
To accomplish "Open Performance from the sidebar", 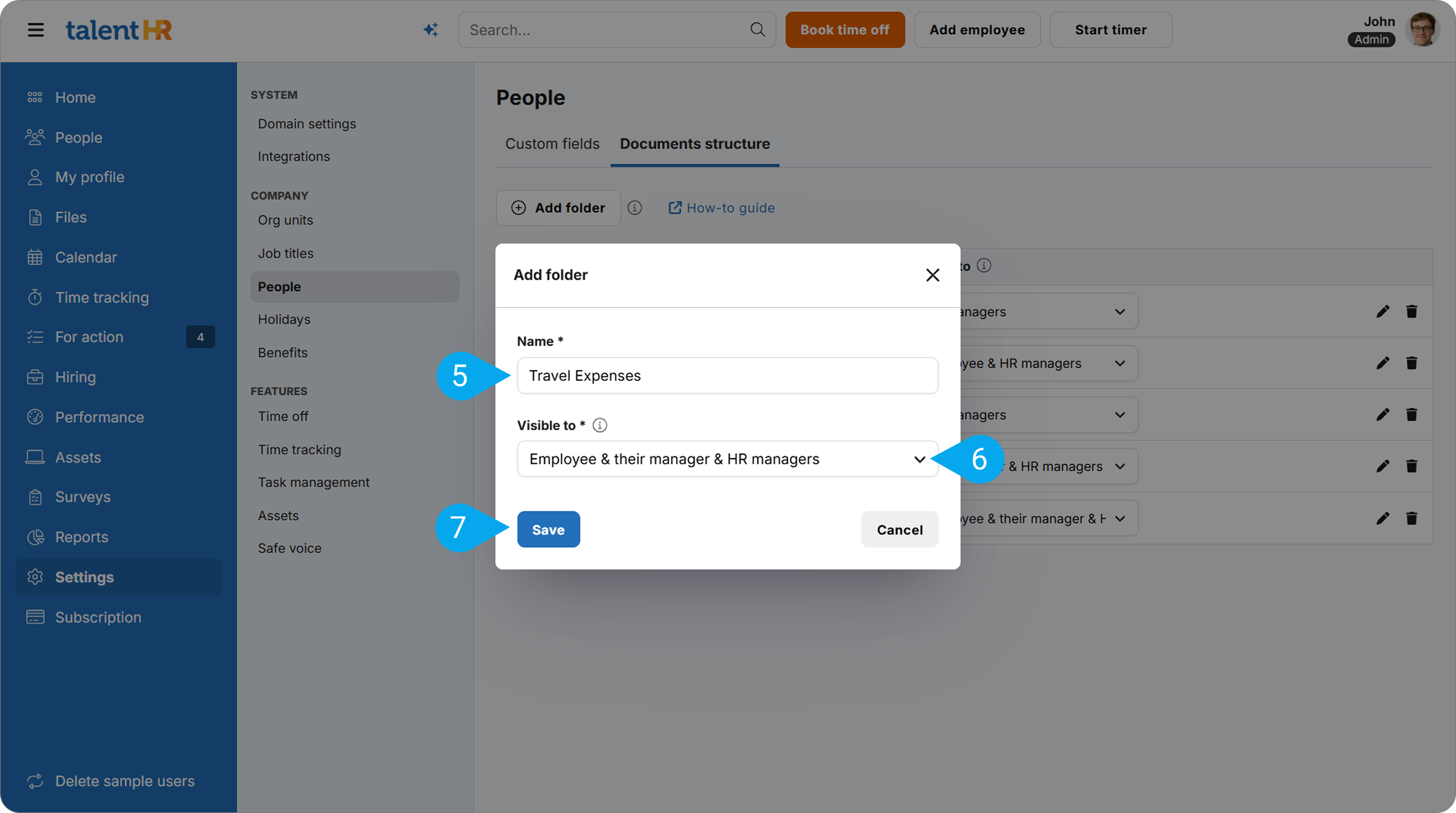I will 99,417.
